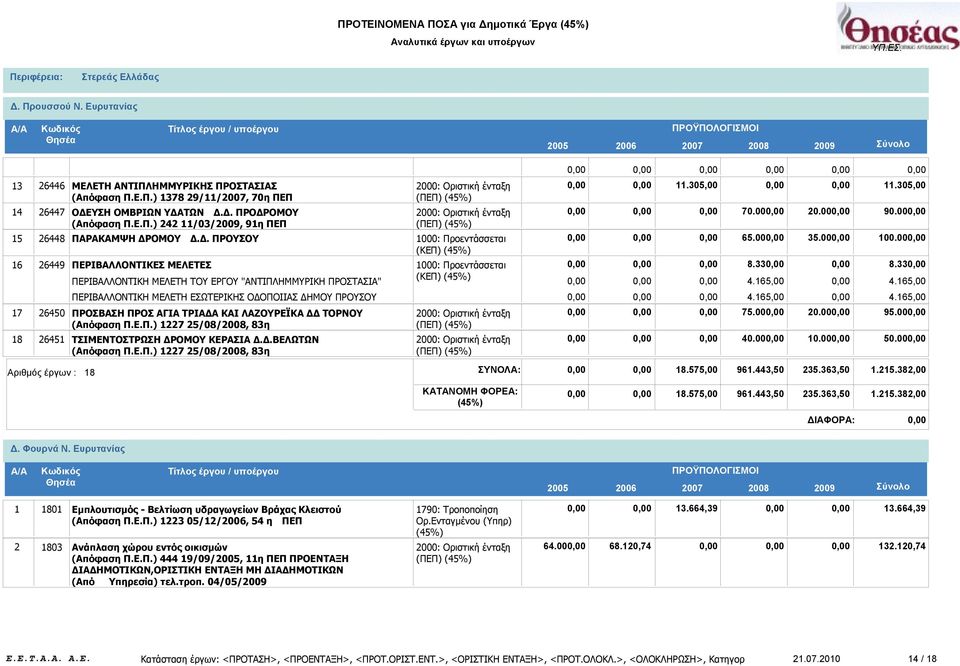Select title 'ΤΣΙΜΕΝΤΟΣΤΡΩΣΗ ΔΡΟΜΟΥ ΚΕΡΑΣΙΑ Δ.Δ.ΒΕΛΩΤΩΝ'

tap(195, 339)
